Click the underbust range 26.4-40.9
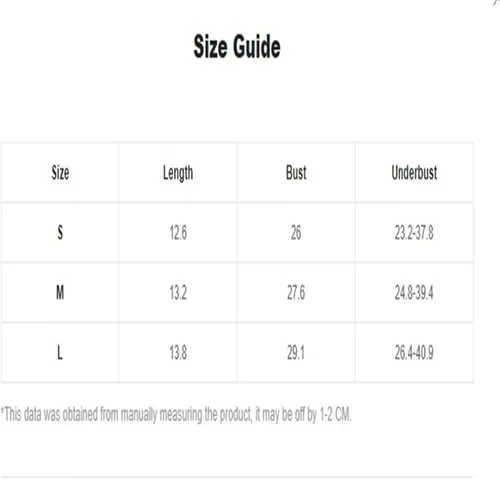This screenshot has width=500, height=479. point(414,353)
